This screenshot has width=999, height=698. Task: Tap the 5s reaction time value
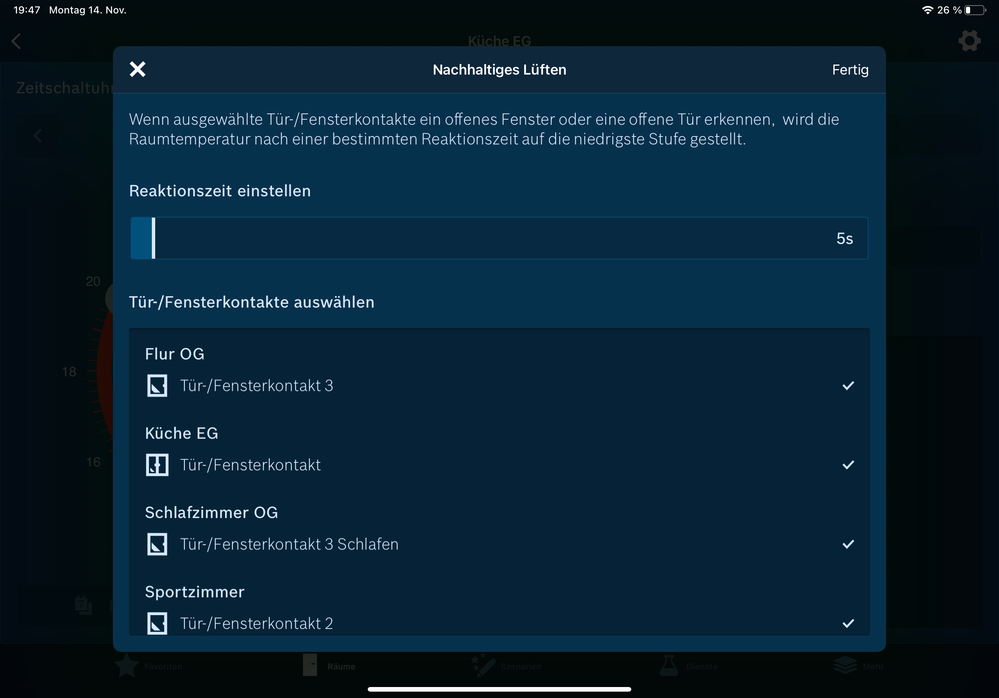click(x=844, y=239)
